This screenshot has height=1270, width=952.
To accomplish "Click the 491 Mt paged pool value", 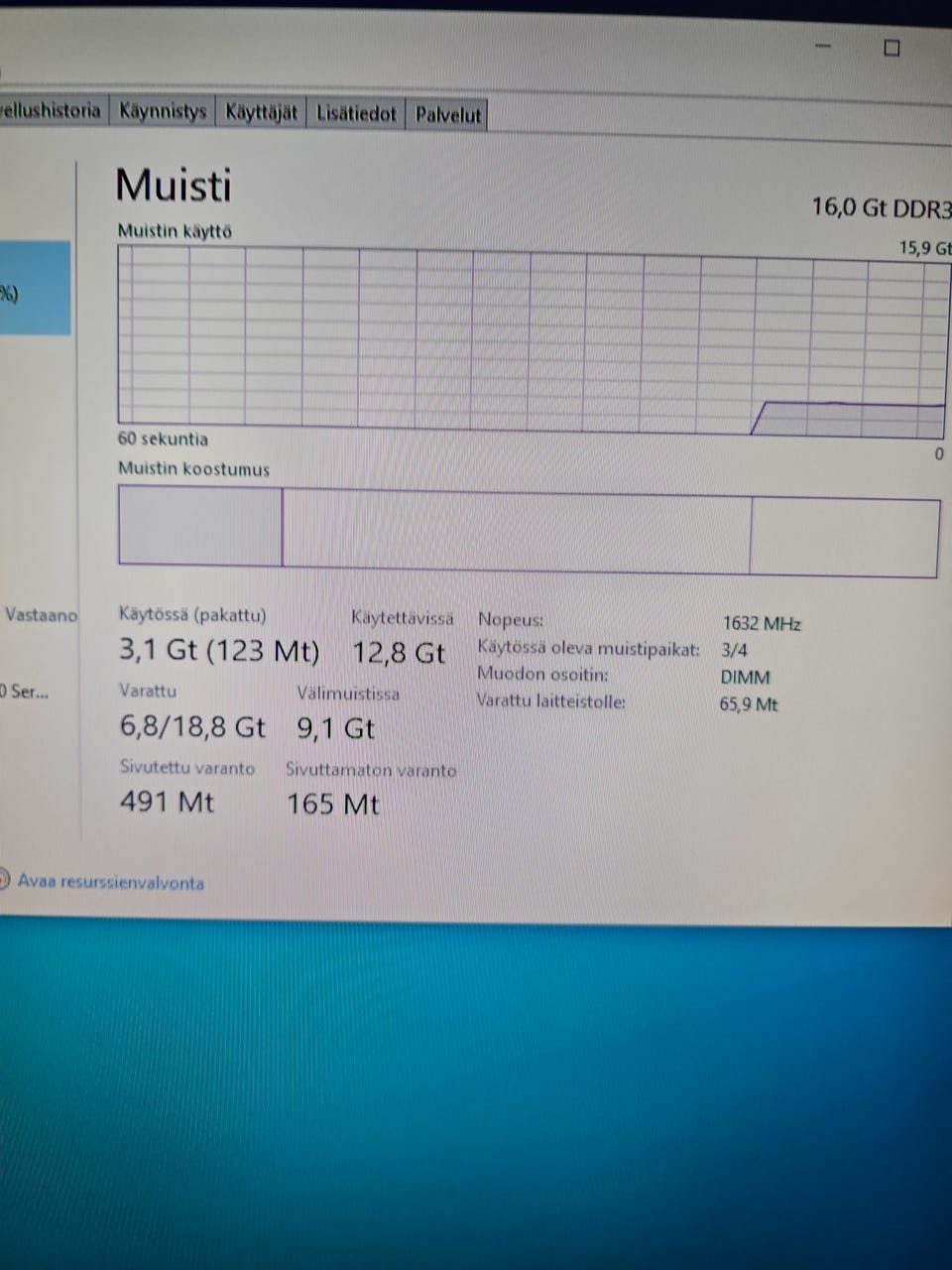I will click(167, 801).
